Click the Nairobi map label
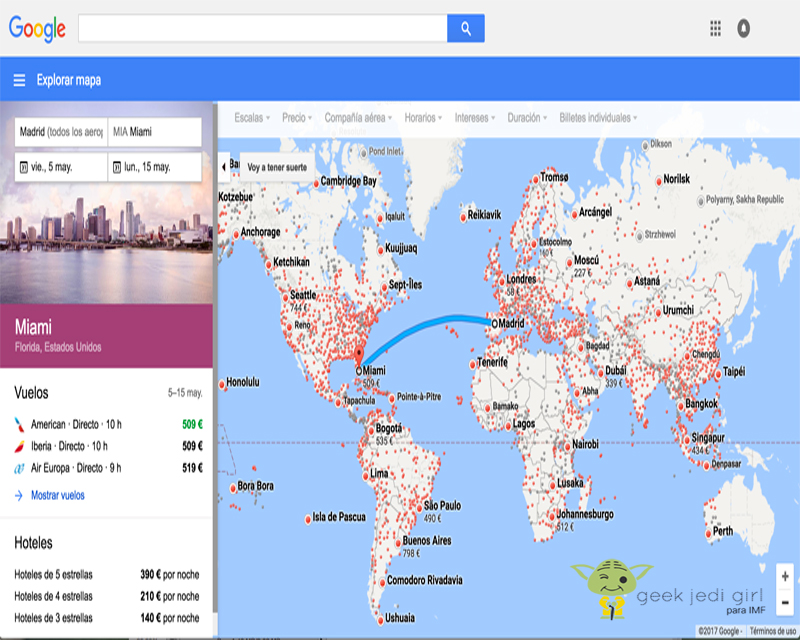This screenshot has height=640, width=800. click(585, 445)
